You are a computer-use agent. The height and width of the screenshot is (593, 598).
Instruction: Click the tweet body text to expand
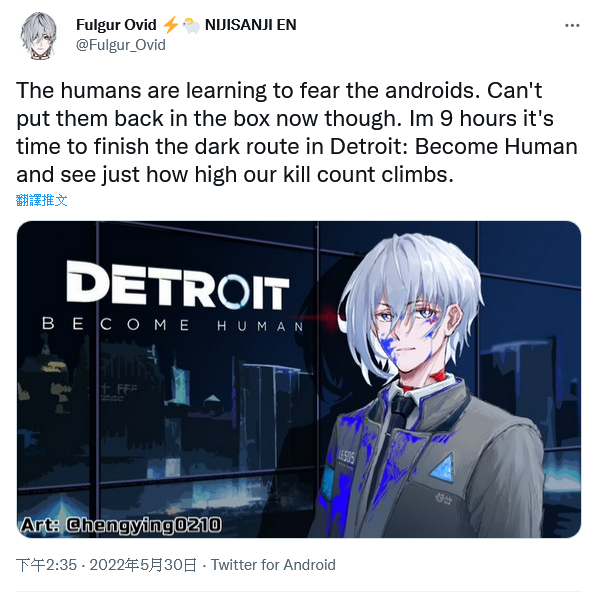tap(297, 132)
